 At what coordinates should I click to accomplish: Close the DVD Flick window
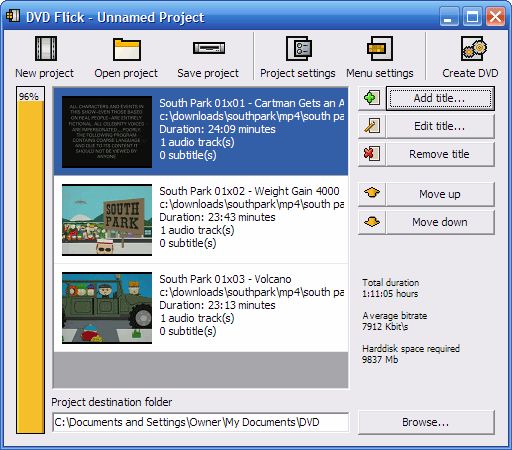pos(495,17)
